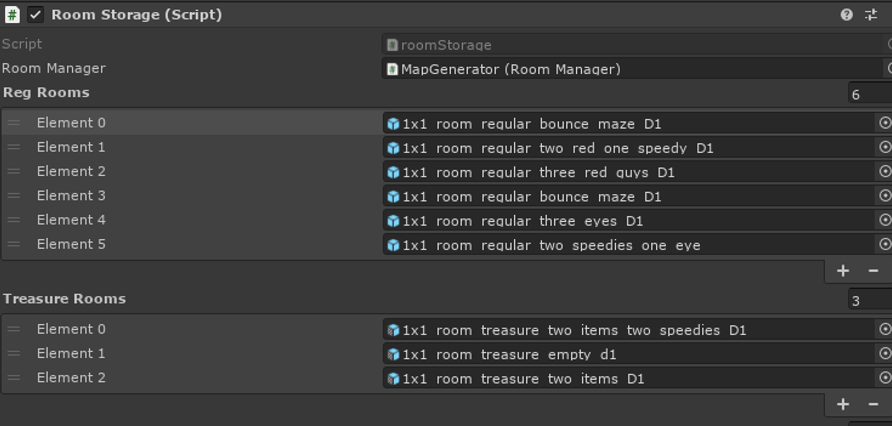Image resolution: width=892 pixels, height=426 pixels.
Task: Click the Room Storage script hash icon
Action: (x=12, y=15)
